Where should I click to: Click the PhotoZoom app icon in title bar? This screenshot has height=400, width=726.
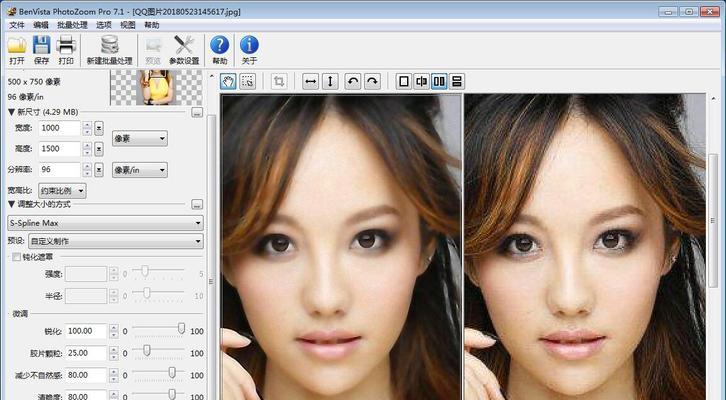12,10
